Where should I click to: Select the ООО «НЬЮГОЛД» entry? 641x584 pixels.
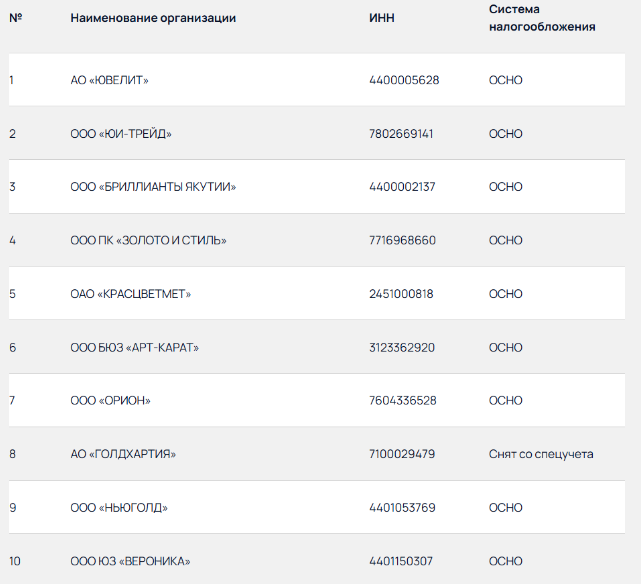(119, 508)
